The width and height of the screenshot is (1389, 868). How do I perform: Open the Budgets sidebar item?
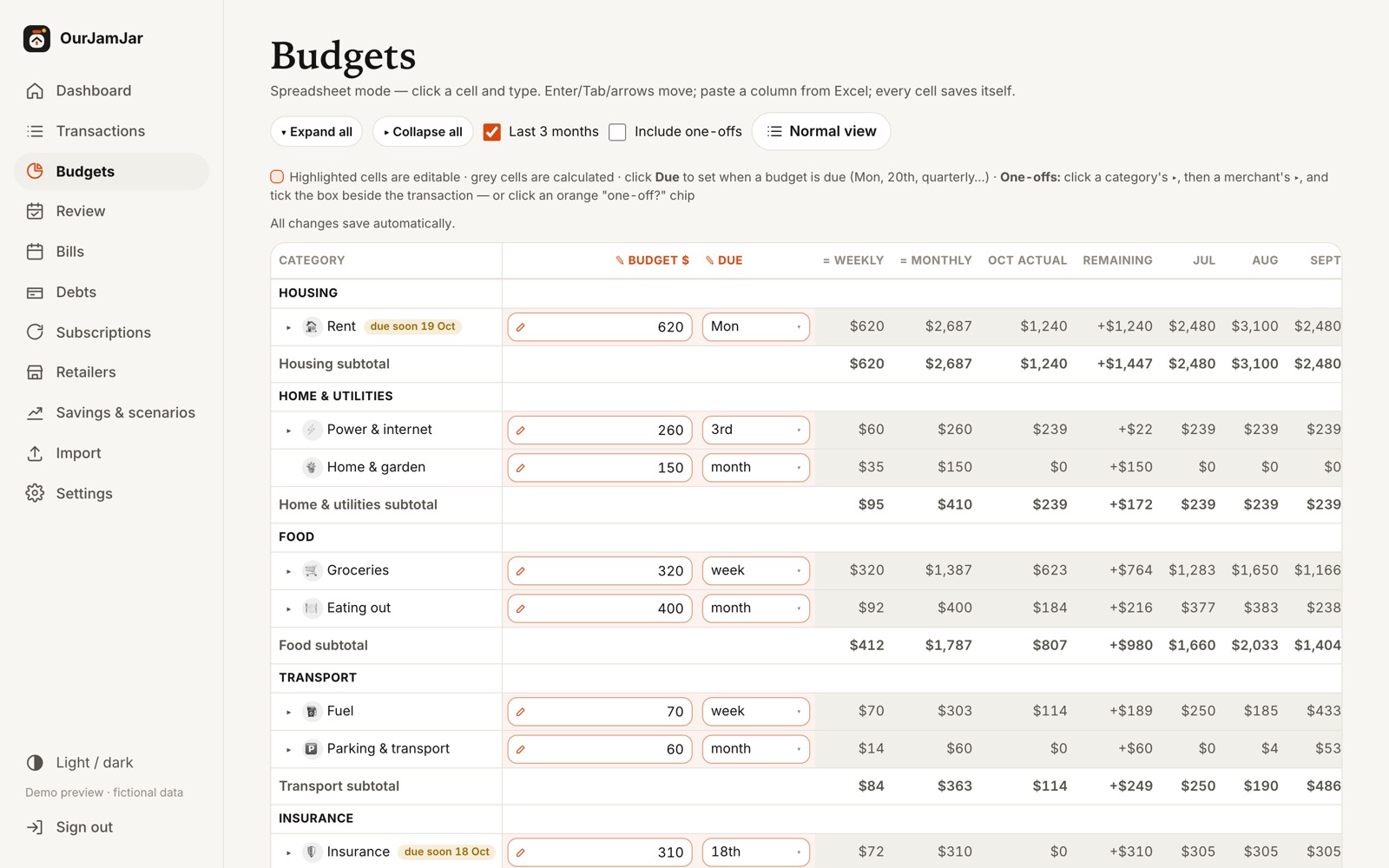[111, 172]
